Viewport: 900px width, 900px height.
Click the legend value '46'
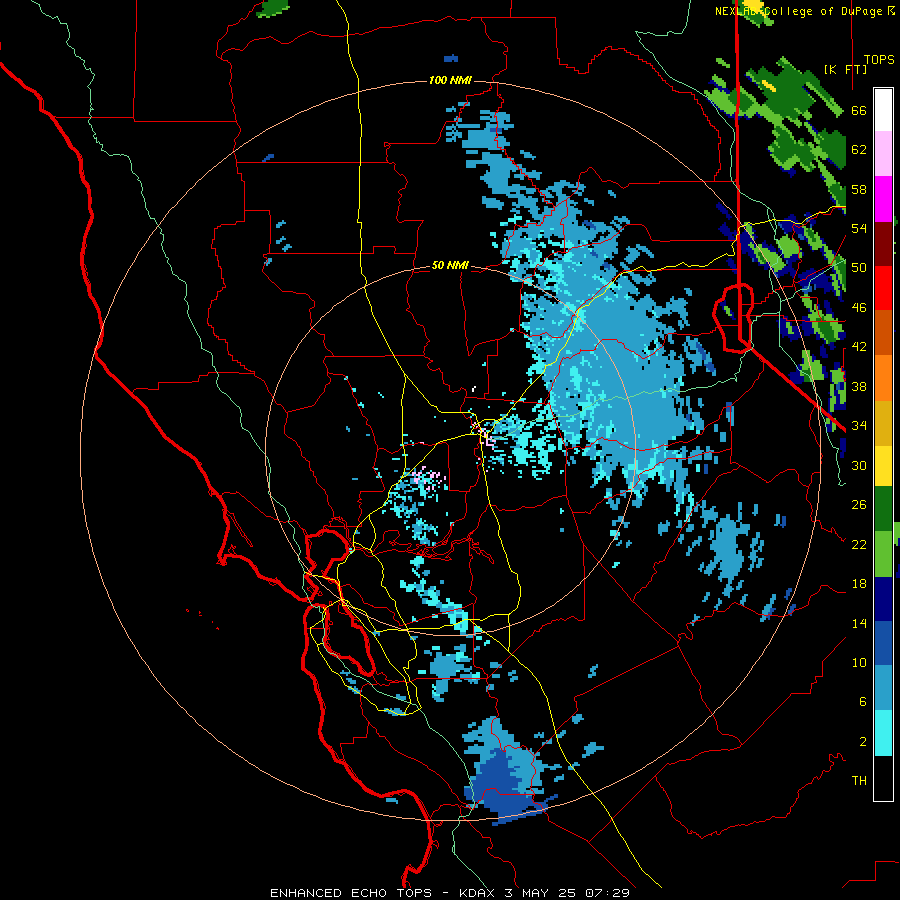tap(859, 308)
